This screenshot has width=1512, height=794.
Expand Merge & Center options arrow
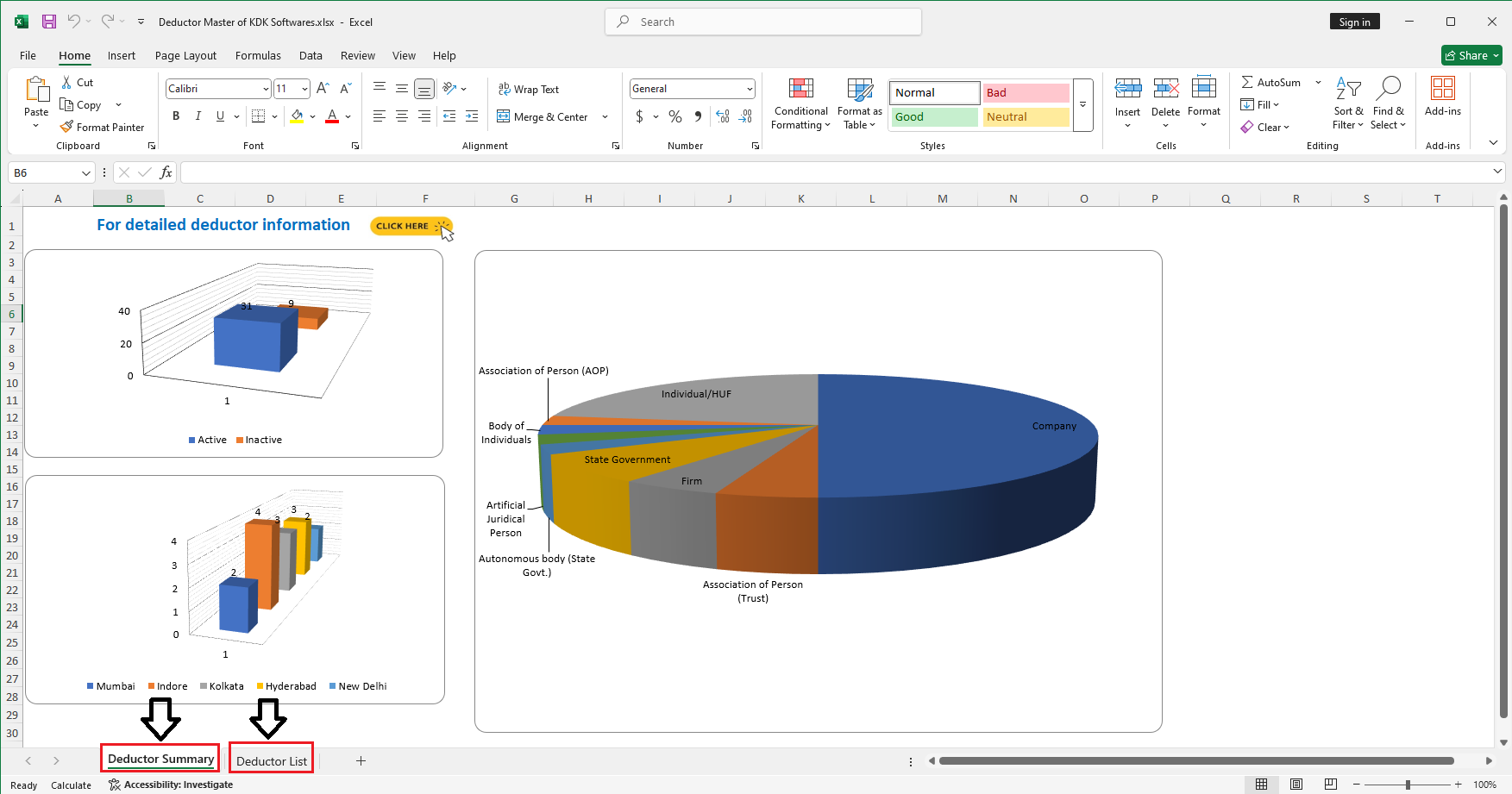pos(605,117)
